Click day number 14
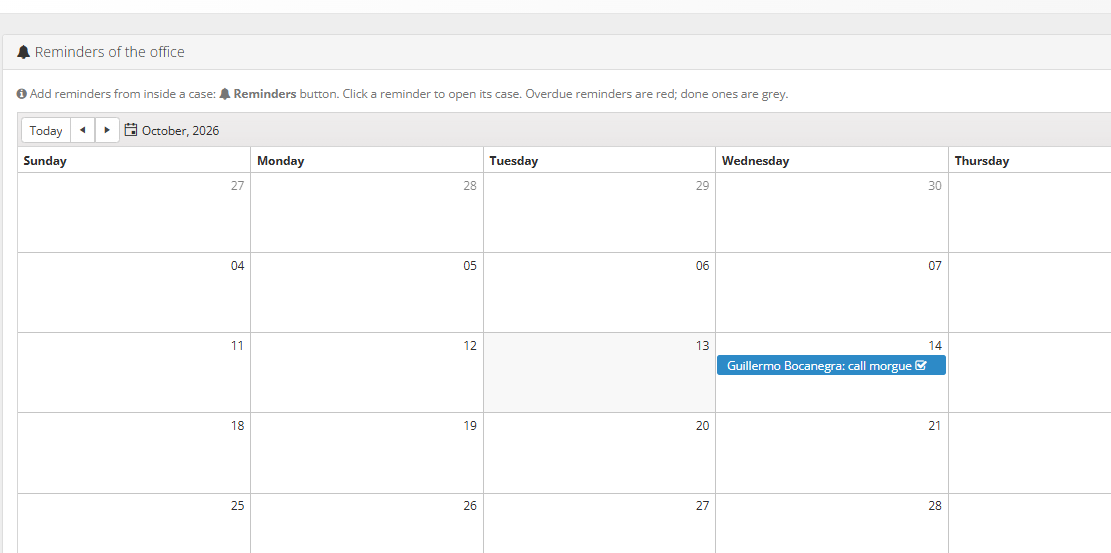1111x553 pixels. tap(935, 345)
